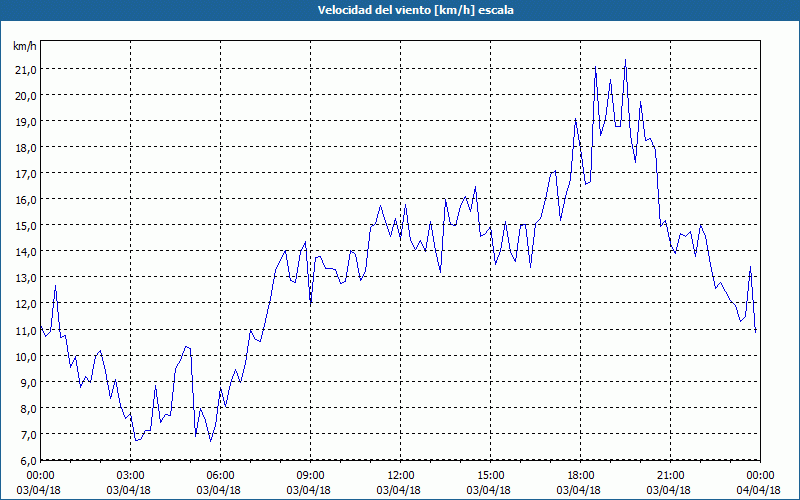Select the '17,0' y-axis value
Screen dimensions: 800x500
(26, 173)
